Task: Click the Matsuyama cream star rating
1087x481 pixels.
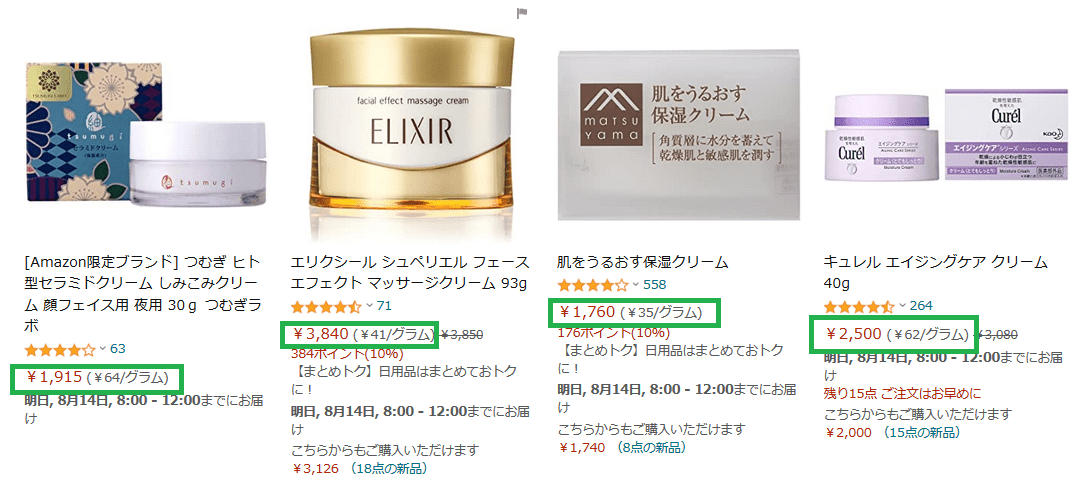Action: [593, 284]
